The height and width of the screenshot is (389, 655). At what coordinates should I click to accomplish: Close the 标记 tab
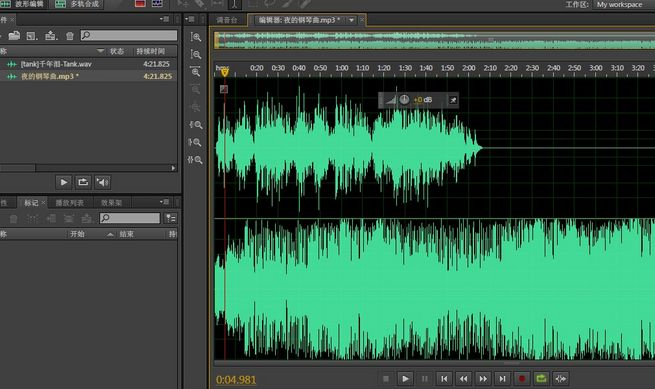[43, 202]
